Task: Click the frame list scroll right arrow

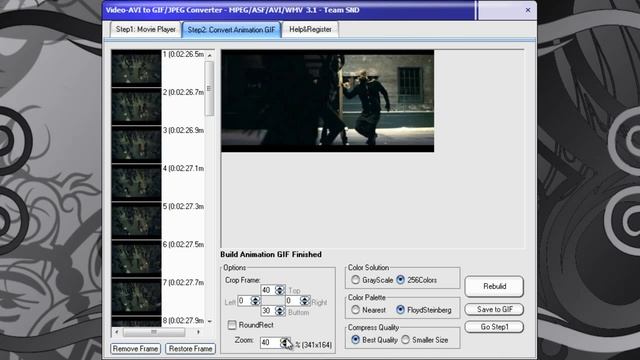Action: pyautogui.click(x=199, y=332)
